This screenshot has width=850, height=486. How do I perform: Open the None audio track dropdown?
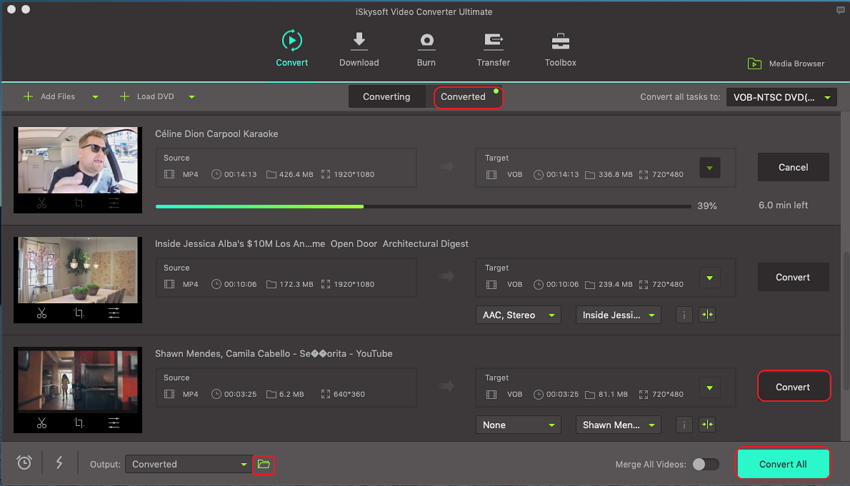(518, 425)
